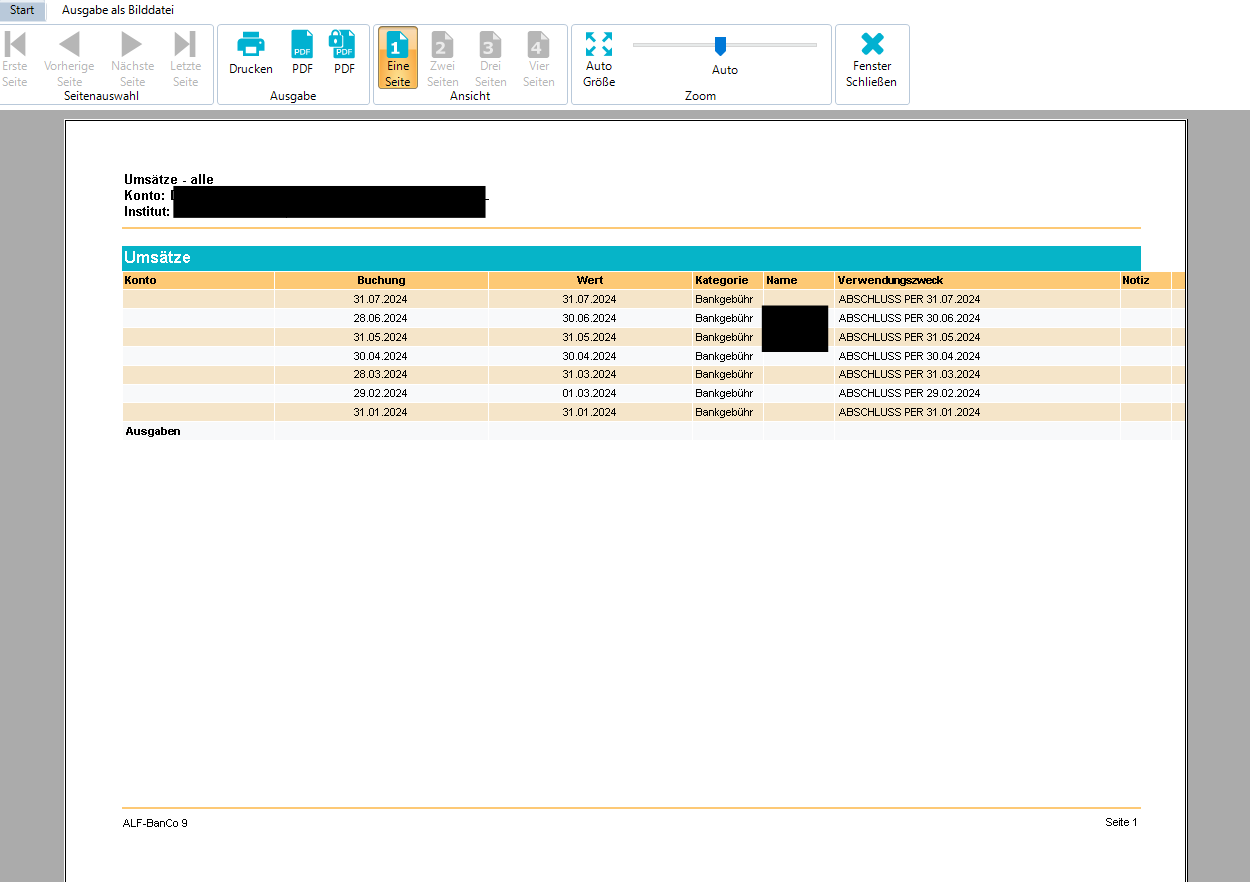The image size is (1250, 882).
Task: Click Wert date 01.03.2024
Action: tap(590, 393)
